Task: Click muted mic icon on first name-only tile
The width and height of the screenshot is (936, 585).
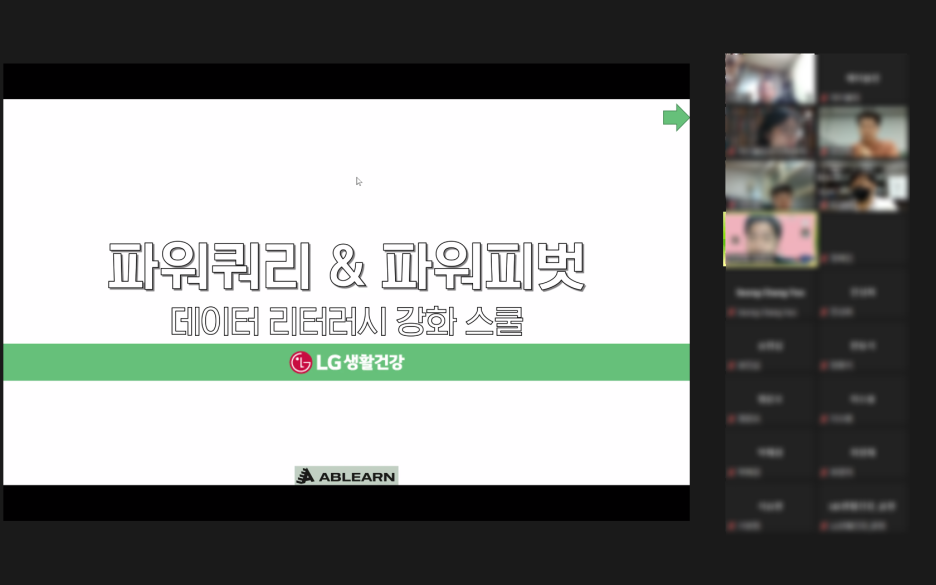Action: click(823, 98)
